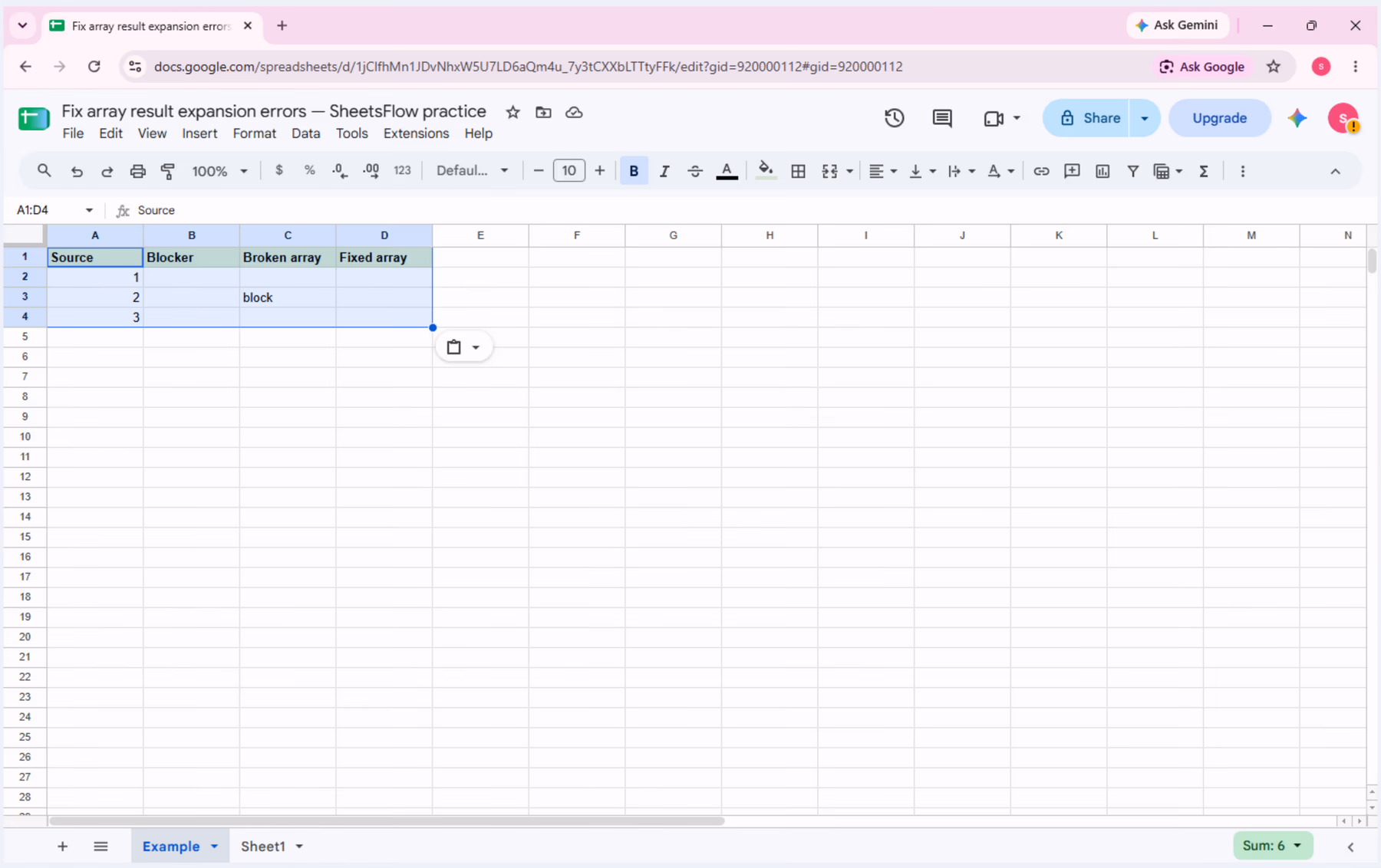Click the Ask Gemini button
Image resolution: width=1381 pixels, height=868 pixels.
click(1177, 25)
